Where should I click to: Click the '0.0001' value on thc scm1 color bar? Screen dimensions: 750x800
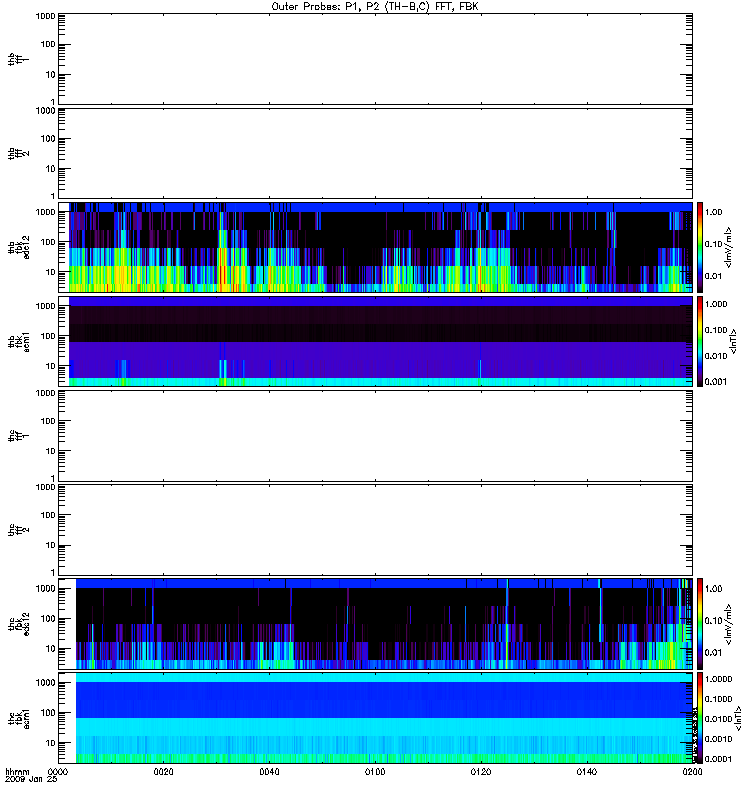[x=718, y=759]
